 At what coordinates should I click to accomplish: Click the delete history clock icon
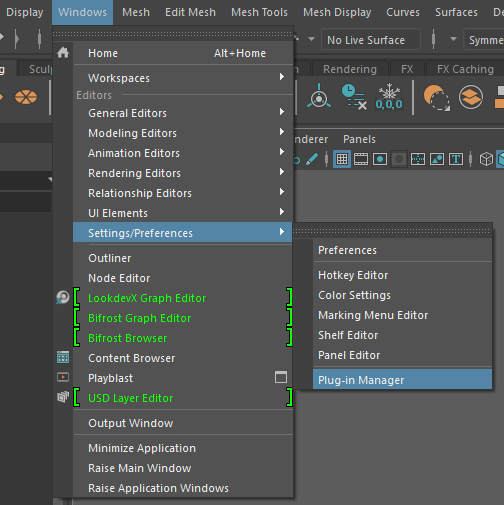pos(354,97)
